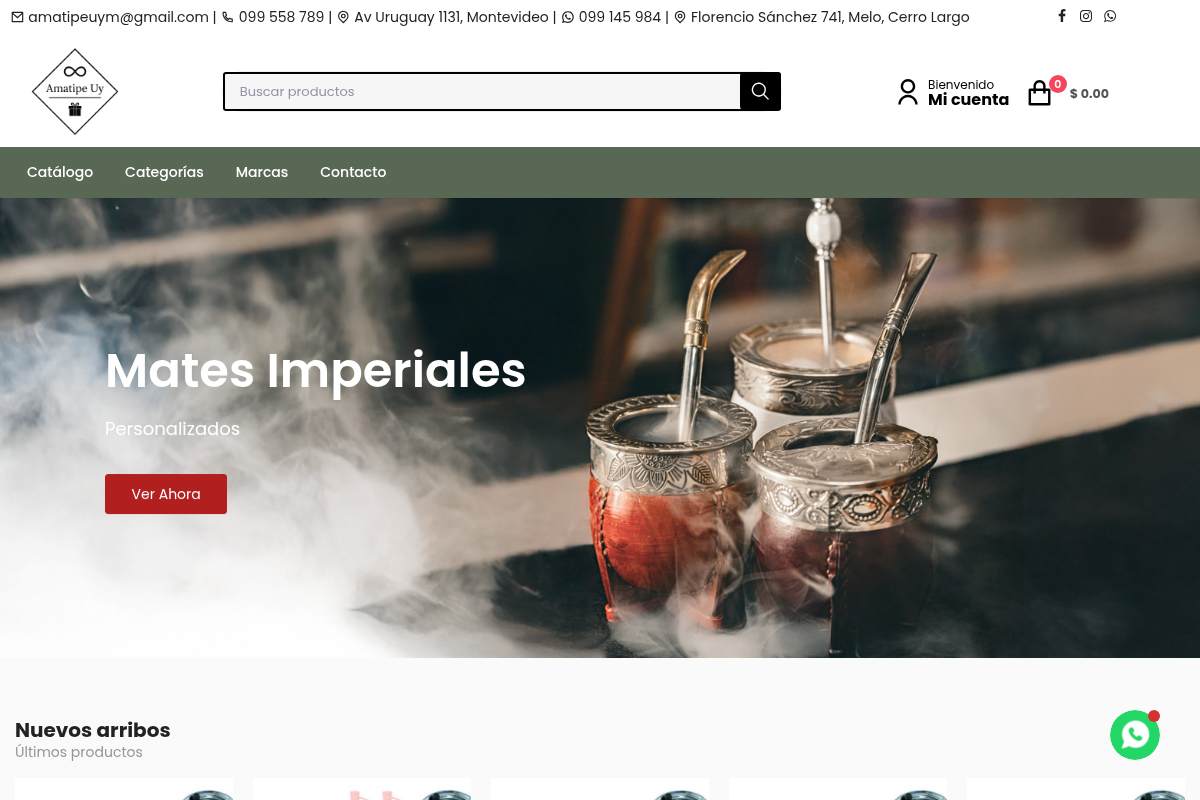Open the Instagram icon in top bar
1200x800 pixels.
coord(1086,16)
